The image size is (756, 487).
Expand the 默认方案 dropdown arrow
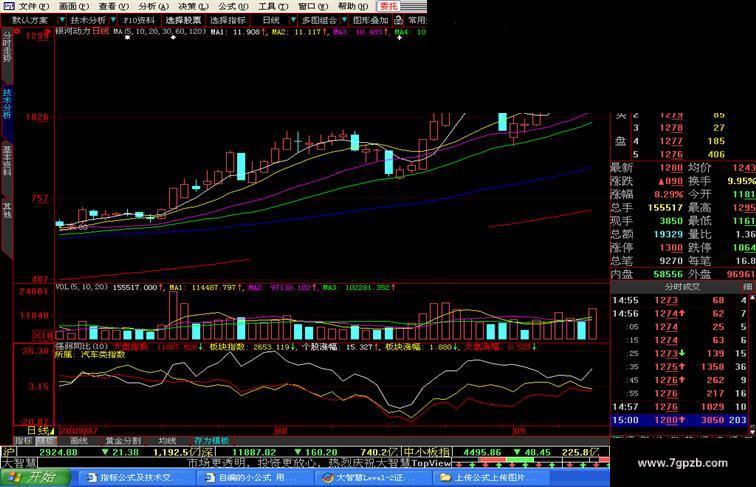[62, 20]
